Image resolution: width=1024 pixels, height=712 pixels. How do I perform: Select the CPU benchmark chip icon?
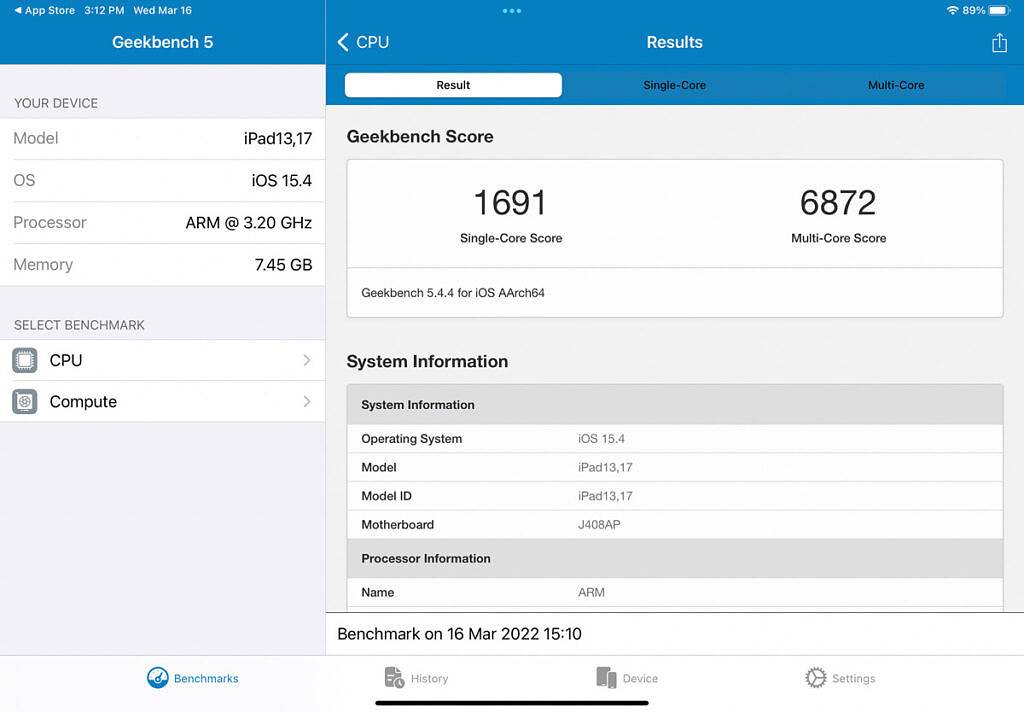click(25, 360)
